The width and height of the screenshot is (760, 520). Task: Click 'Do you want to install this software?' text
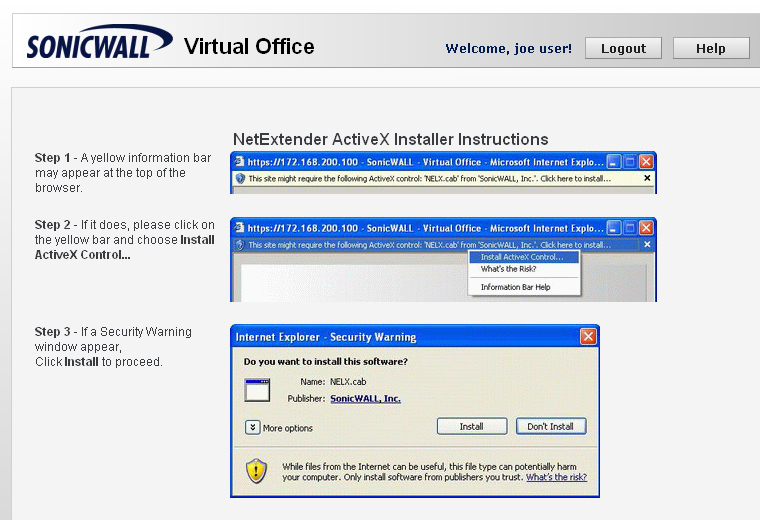(326, 362)
